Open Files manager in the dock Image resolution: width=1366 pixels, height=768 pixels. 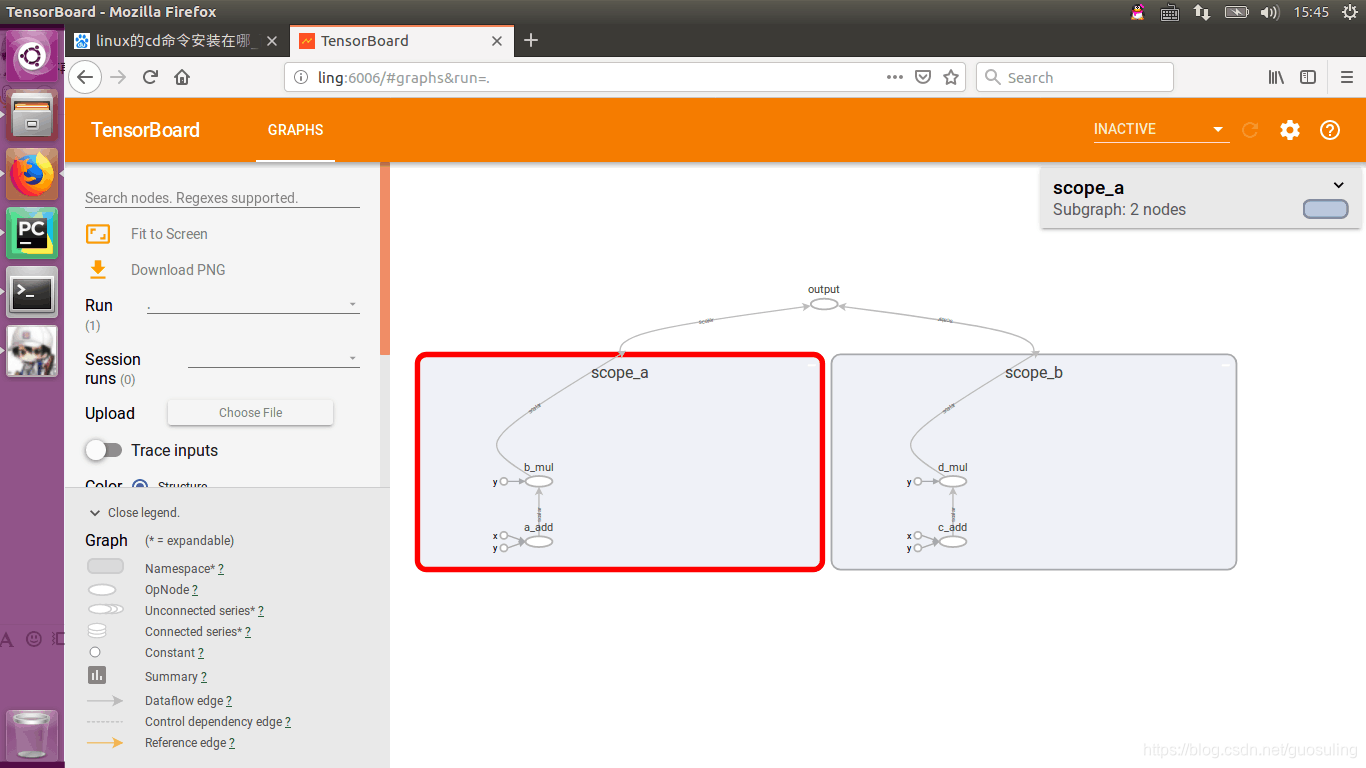point(32,114)
